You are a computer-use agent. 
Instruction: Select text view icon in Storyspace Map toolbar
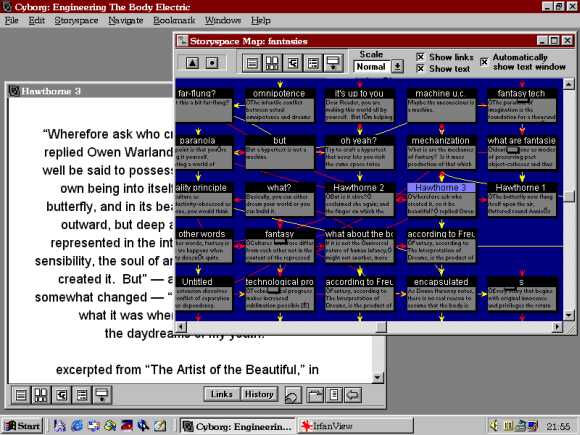point(252,63)
